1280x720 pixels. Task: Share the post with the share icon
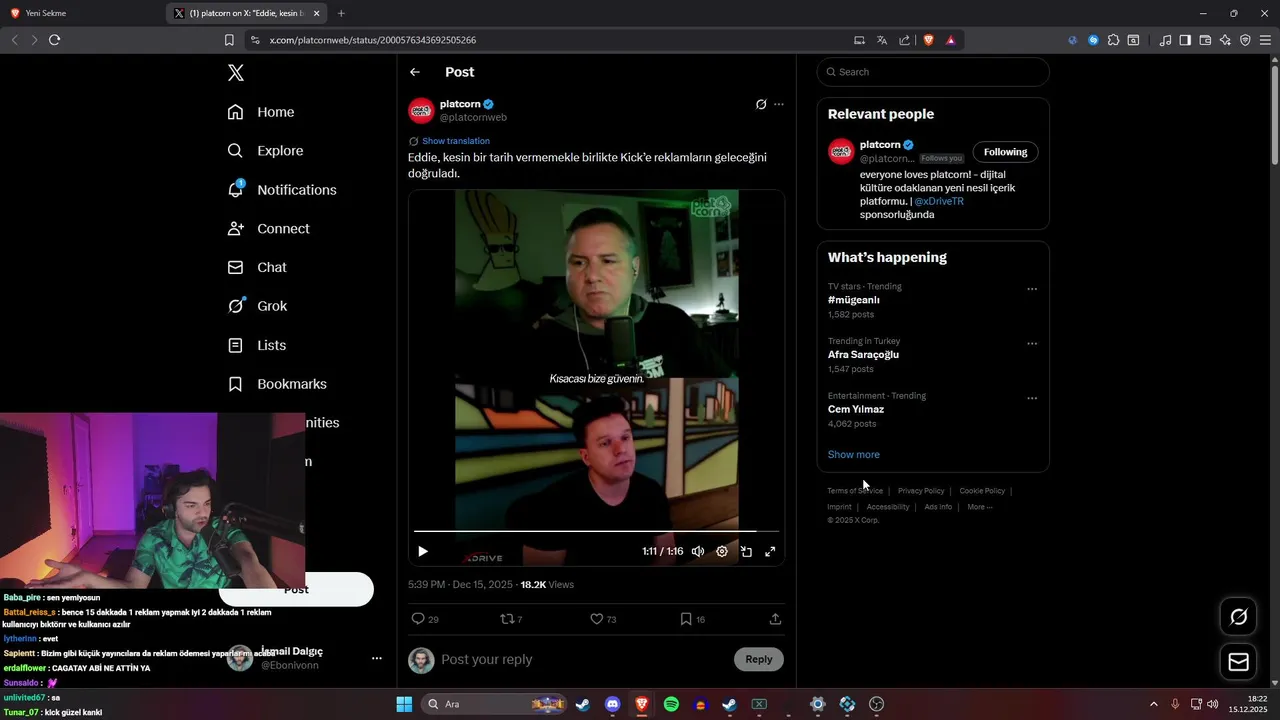(x=775, y=619)
